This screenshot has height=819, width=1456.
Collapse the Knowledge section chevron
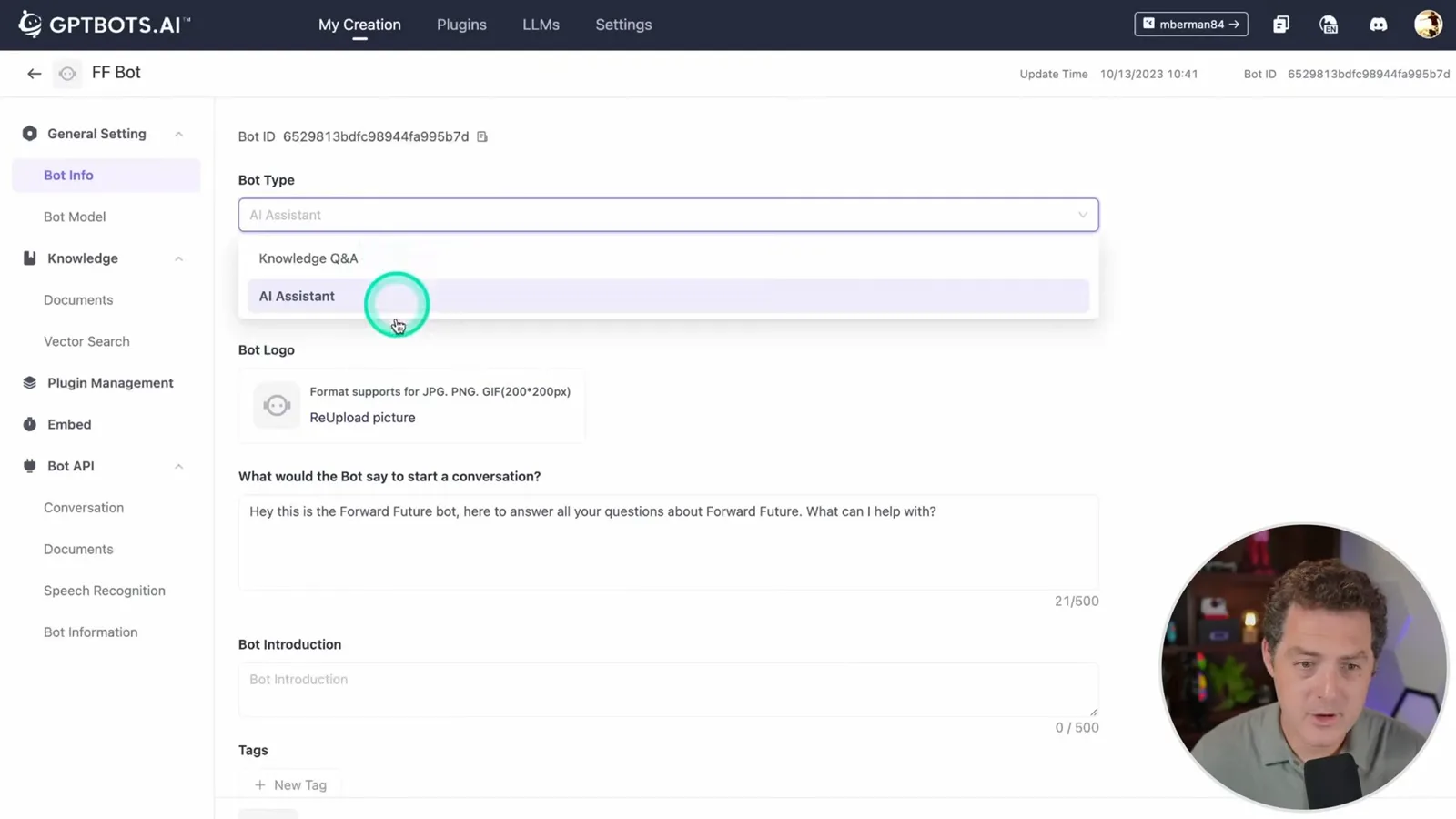(178, 258)
